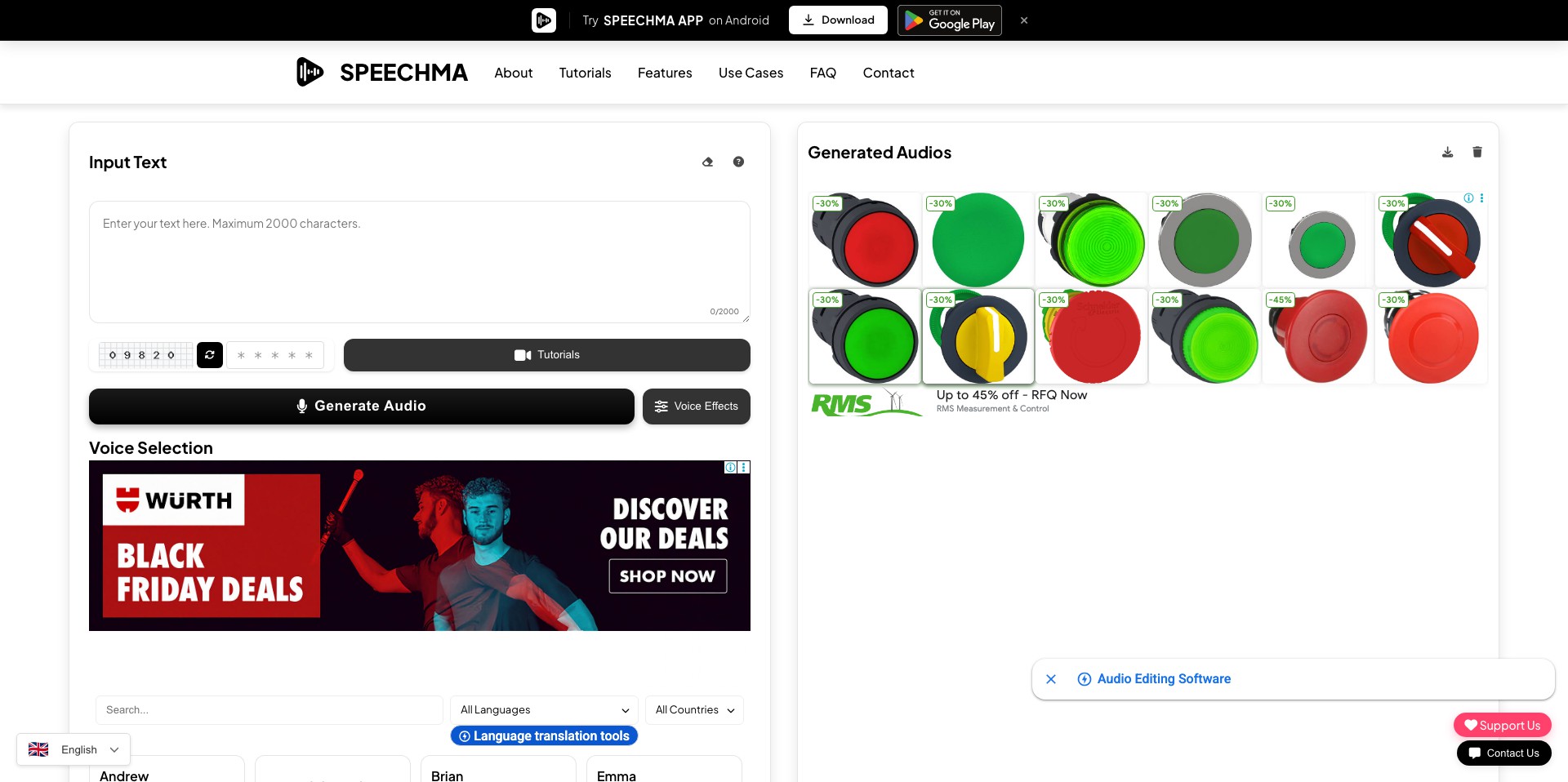Open the pushbutton ad options menu dots
The width and height of the screenshot is (1568, 782).
[1481, 198]
